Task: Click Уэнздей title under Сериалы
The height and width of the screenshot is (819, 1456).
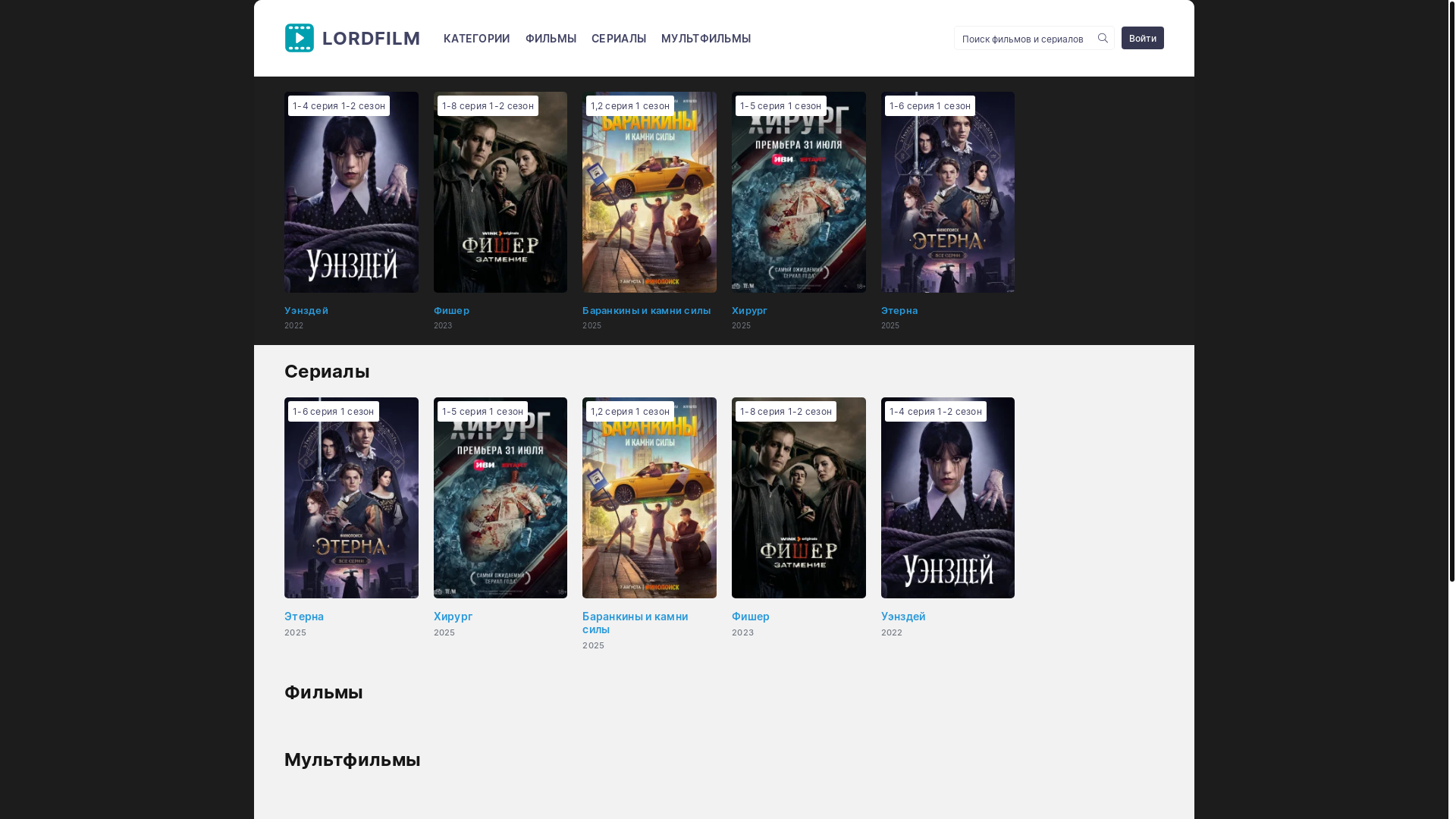Action: click(903, 617)
